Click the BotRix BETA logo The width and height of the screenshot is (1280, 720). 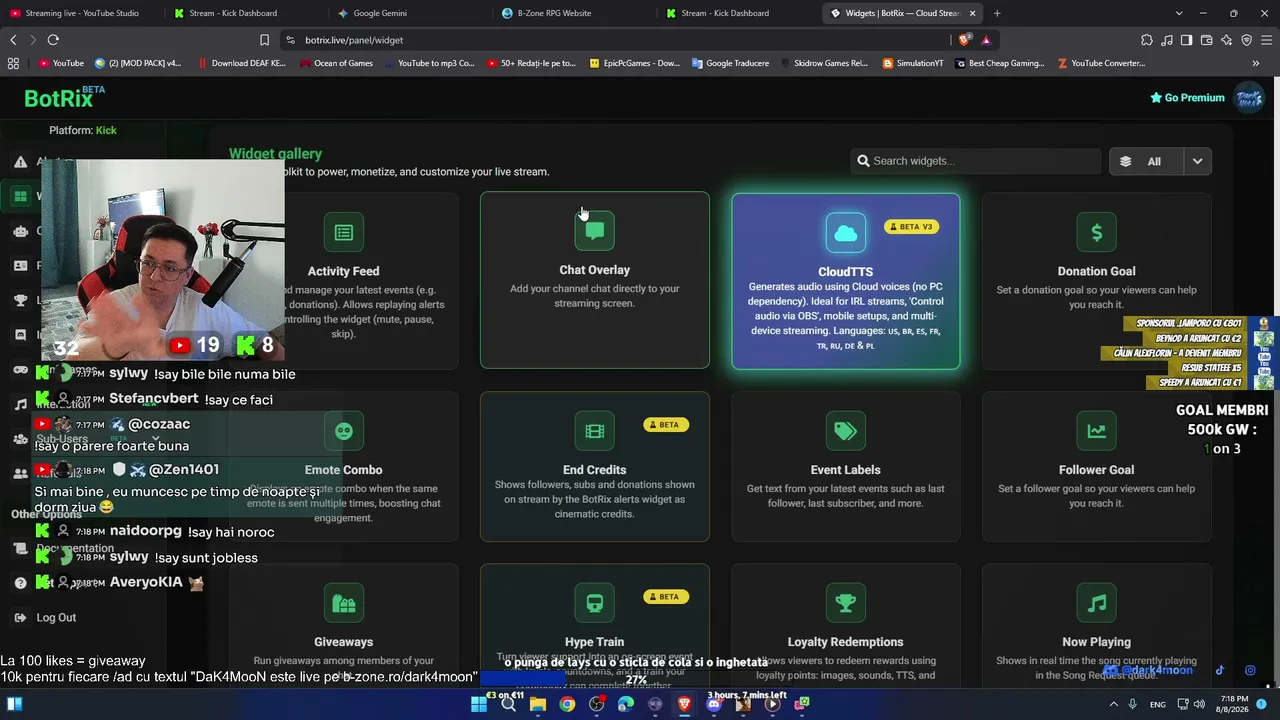(64, 97)
